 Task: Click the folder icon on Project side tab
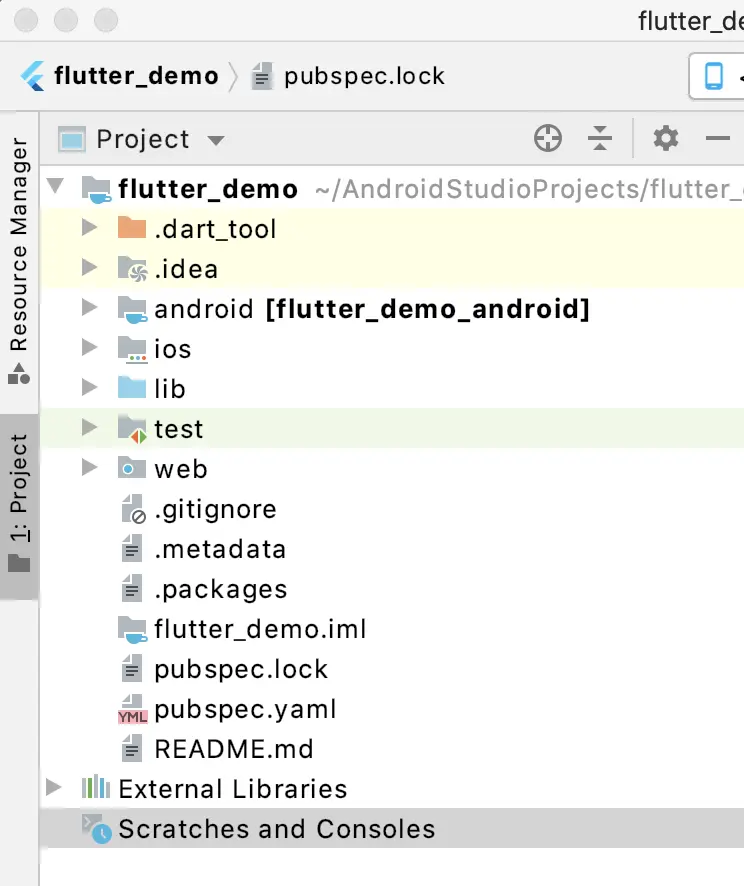tap(19, 563)
